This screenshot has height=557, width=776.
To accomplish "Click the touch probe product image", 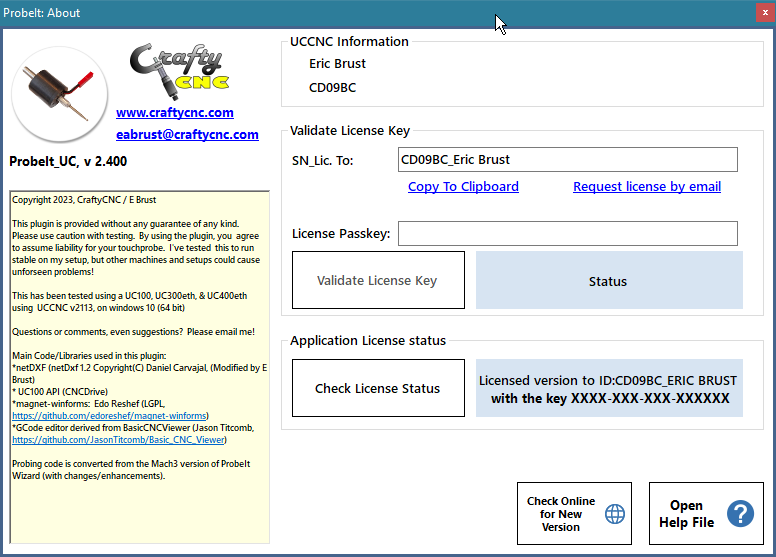I will pyautogui.click(x=59, y=94).
